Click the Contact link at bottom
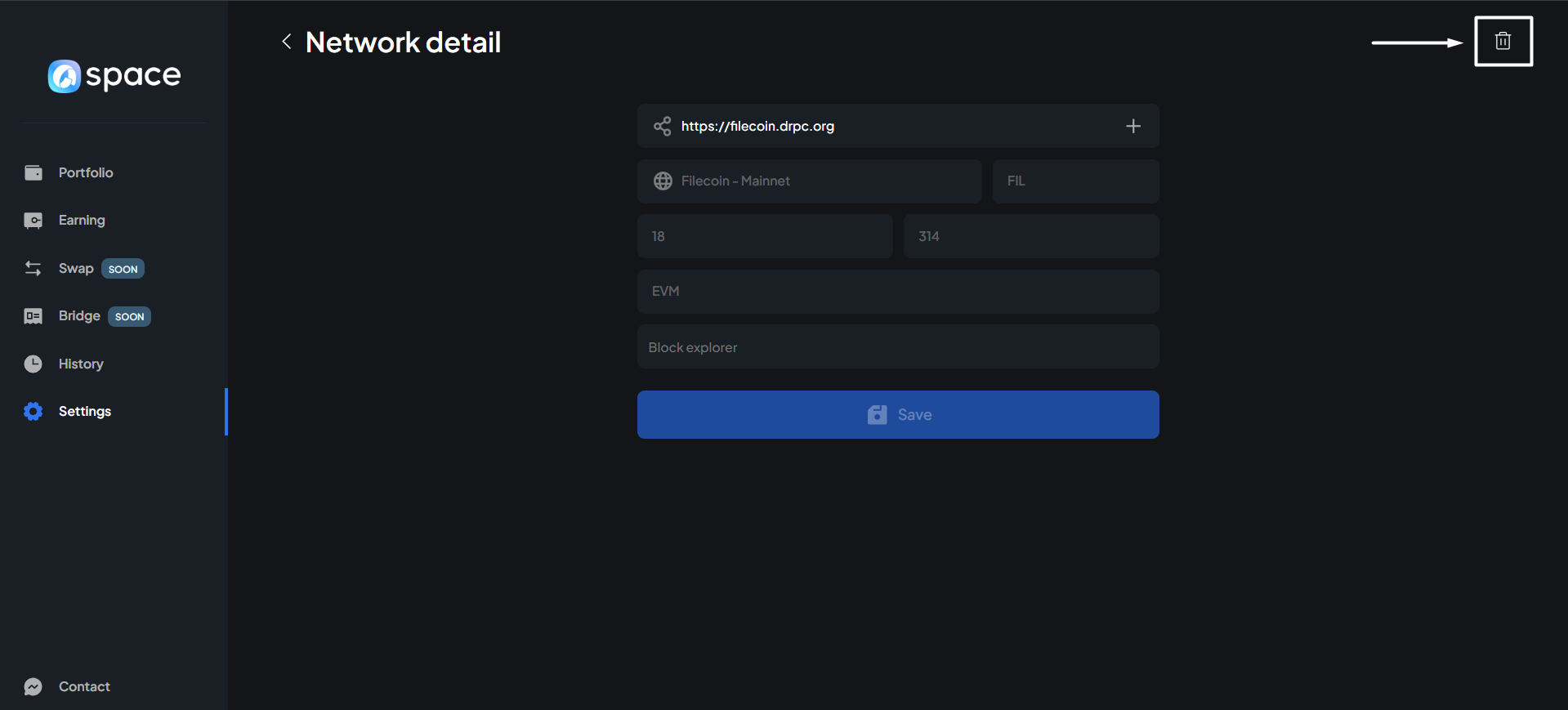Viewport: 1568px width, 710px height. pyautogui.click(x=84, y=686)
